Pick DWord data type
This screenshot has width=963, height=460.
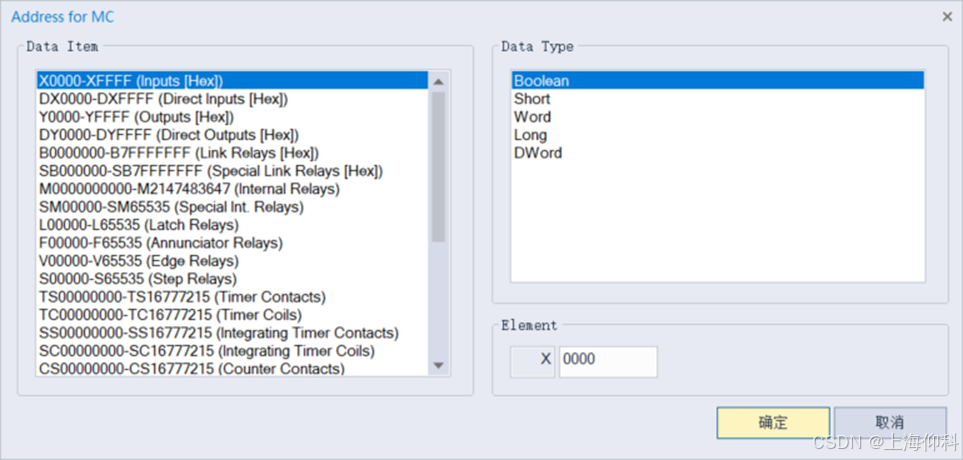point(538,153)
